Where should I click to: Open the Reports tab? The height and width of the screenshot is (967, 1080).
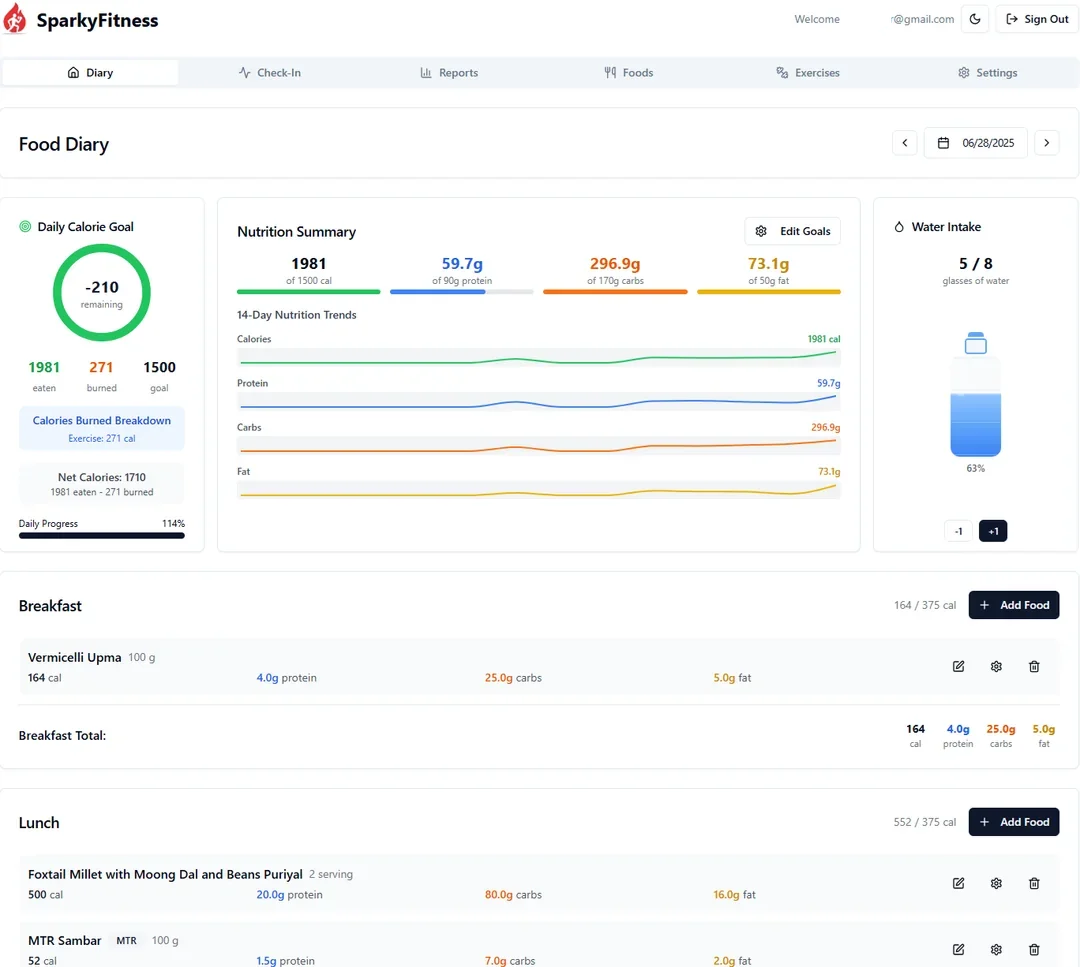point(449,73)
